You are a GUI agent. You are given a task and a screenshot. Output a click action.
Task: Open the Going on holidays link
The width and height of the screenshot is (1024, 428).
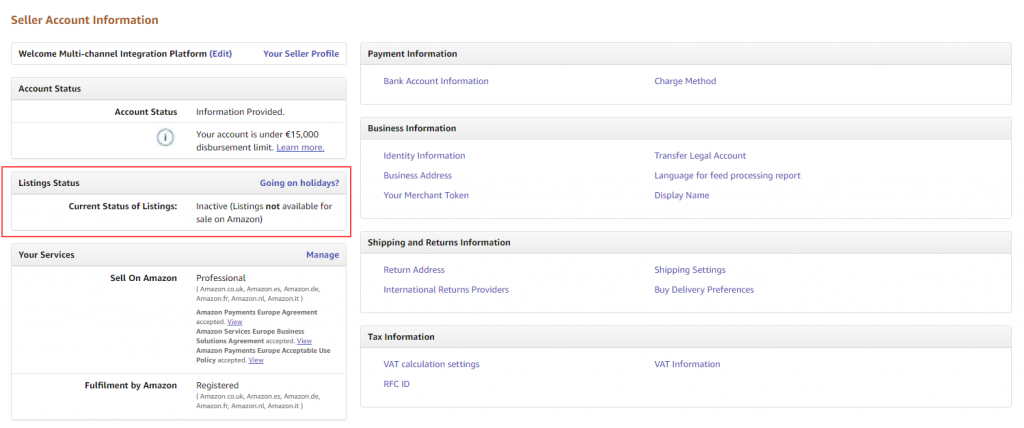pos(299,183)
